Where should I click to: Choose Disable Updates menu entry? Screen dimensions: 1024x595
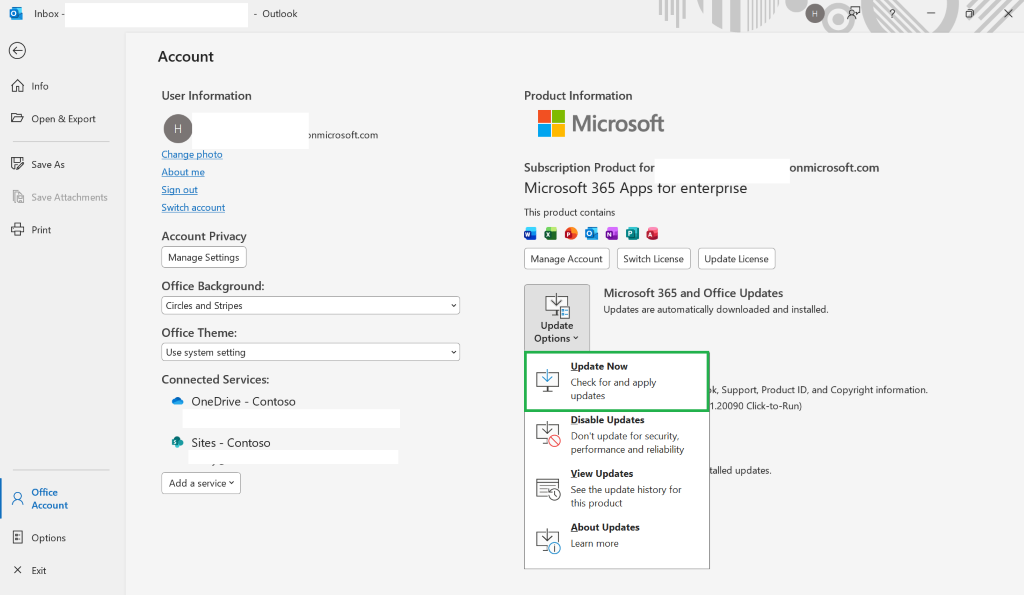[616, 435]
